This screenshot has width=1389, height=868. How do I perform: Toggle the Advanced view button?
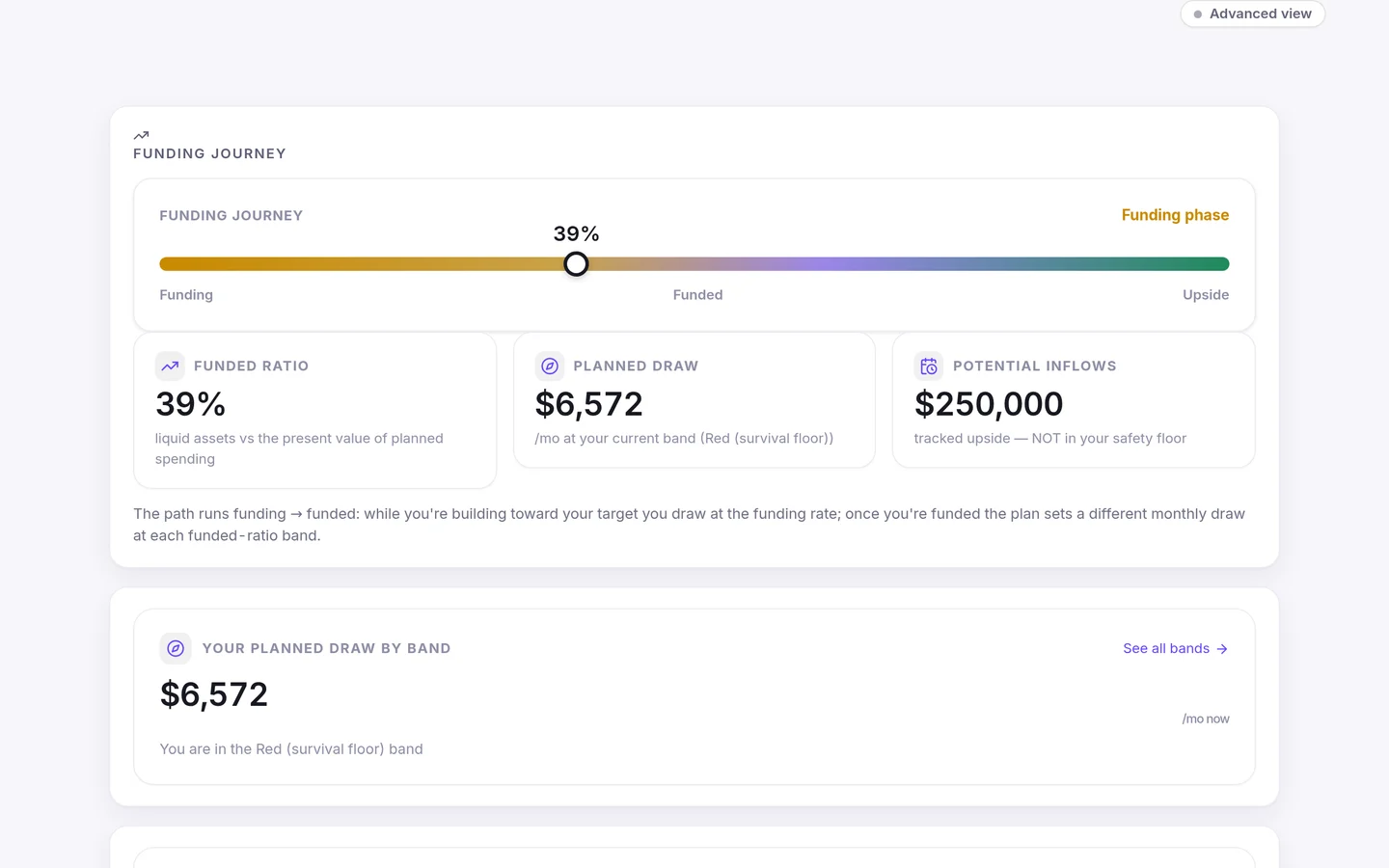click(x=1252, y=14)
